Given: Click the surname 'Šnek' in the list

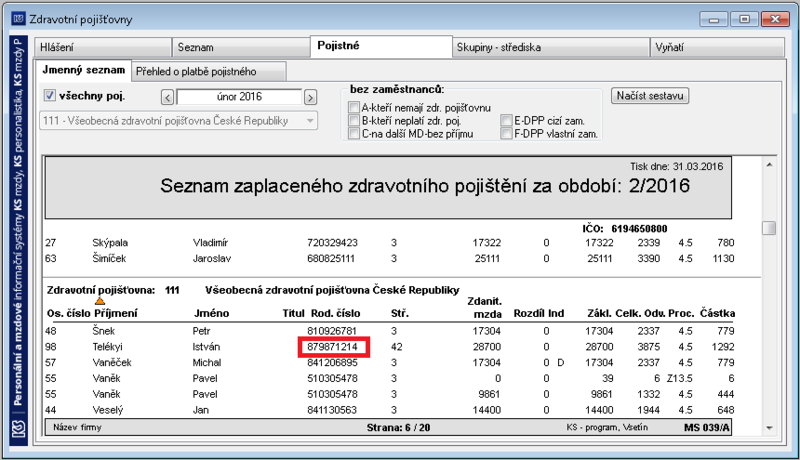Looking at the screenshot, I should click(104, 331).
